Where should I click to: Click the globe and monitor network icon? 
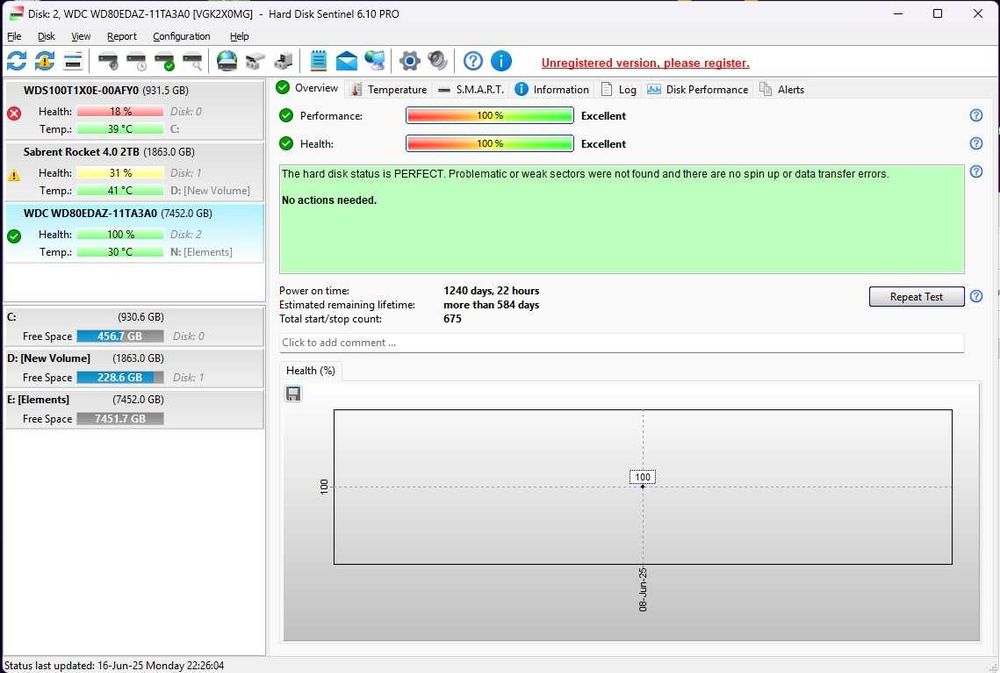click(375, 61)
